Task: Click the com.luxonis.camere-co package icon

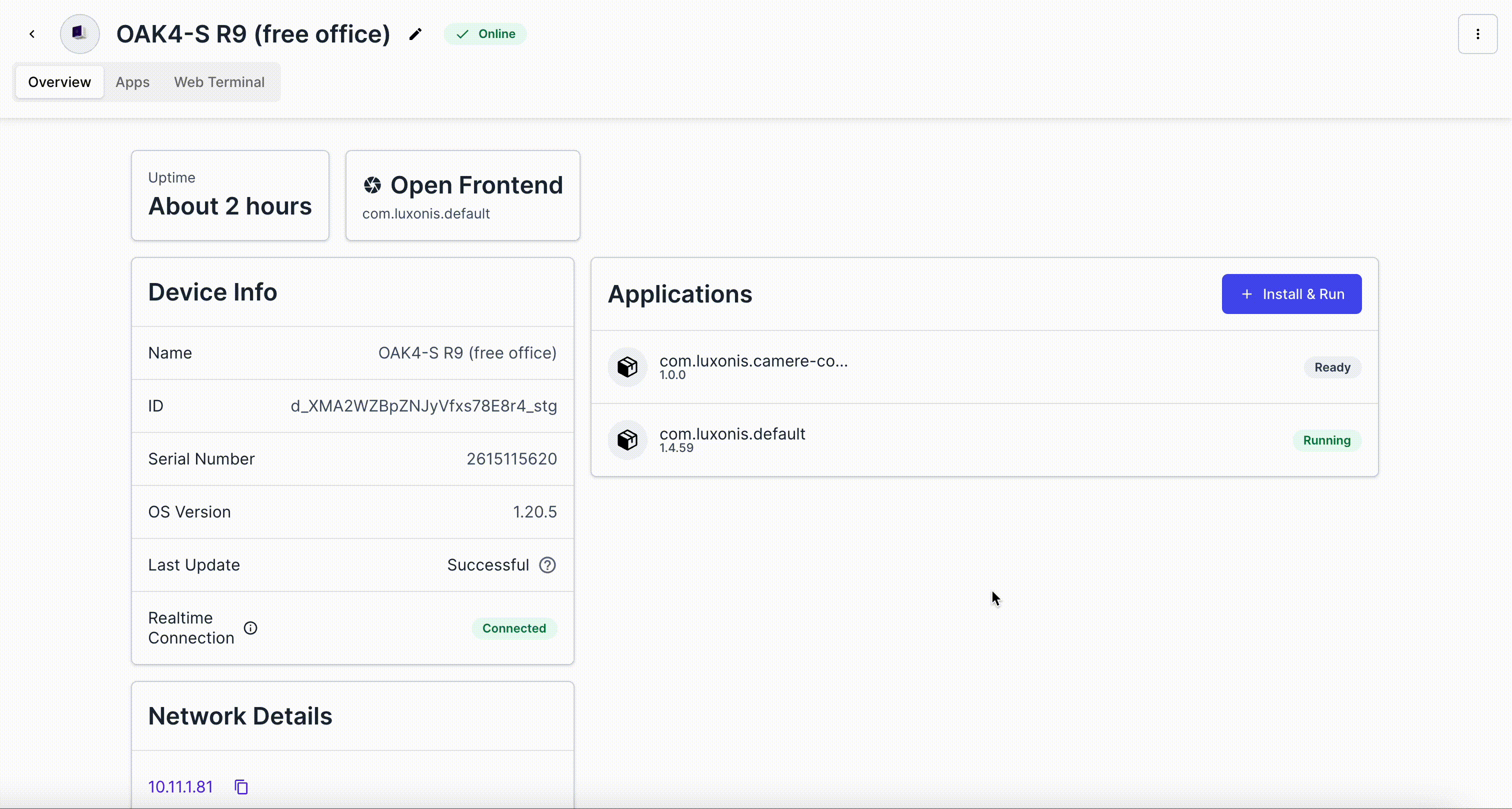Action: click(627, 367)
